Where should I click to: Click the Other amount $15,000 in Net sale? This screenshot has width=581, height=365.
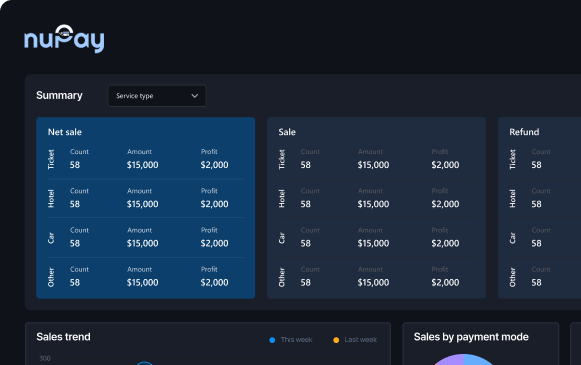[143, 283]
